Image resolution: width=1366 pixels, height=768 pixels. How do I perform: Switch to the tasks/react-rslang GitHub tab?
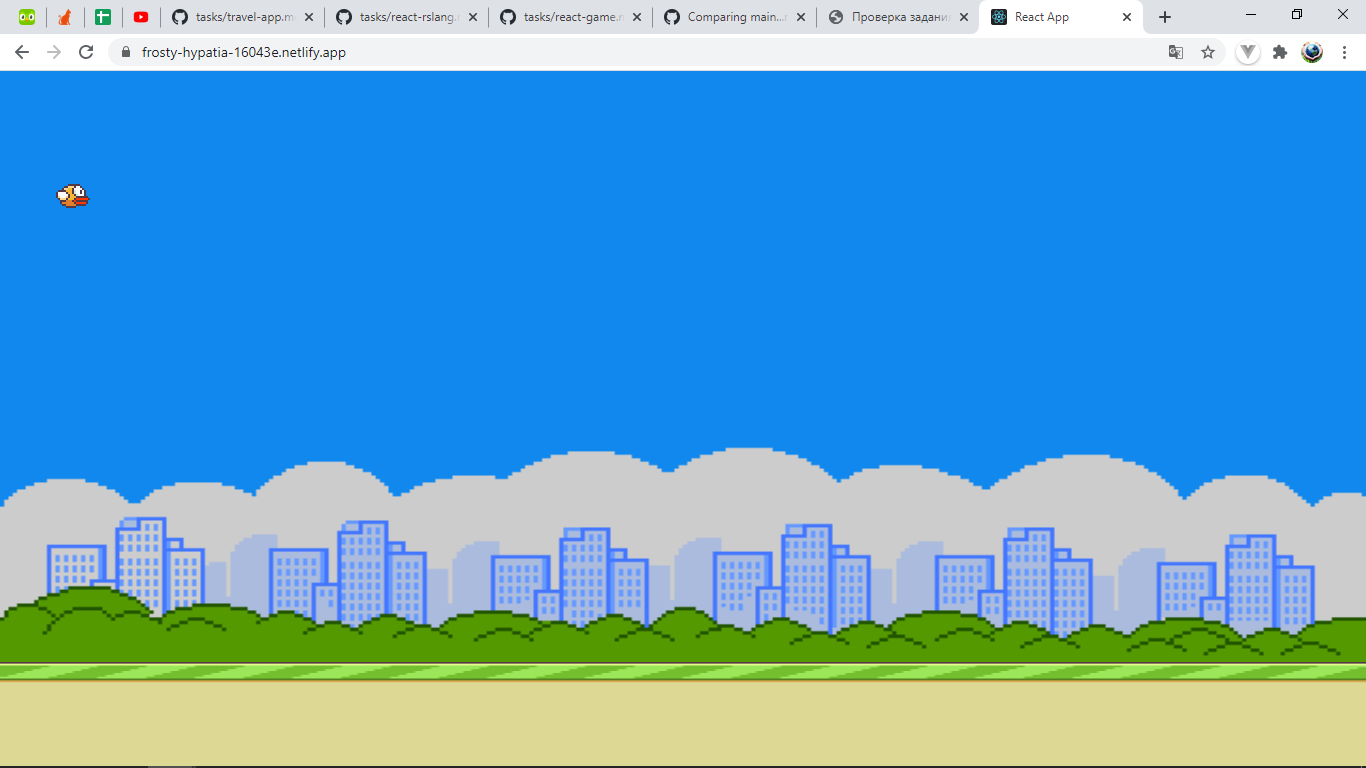pyautogui.click(x=406, y=17)
